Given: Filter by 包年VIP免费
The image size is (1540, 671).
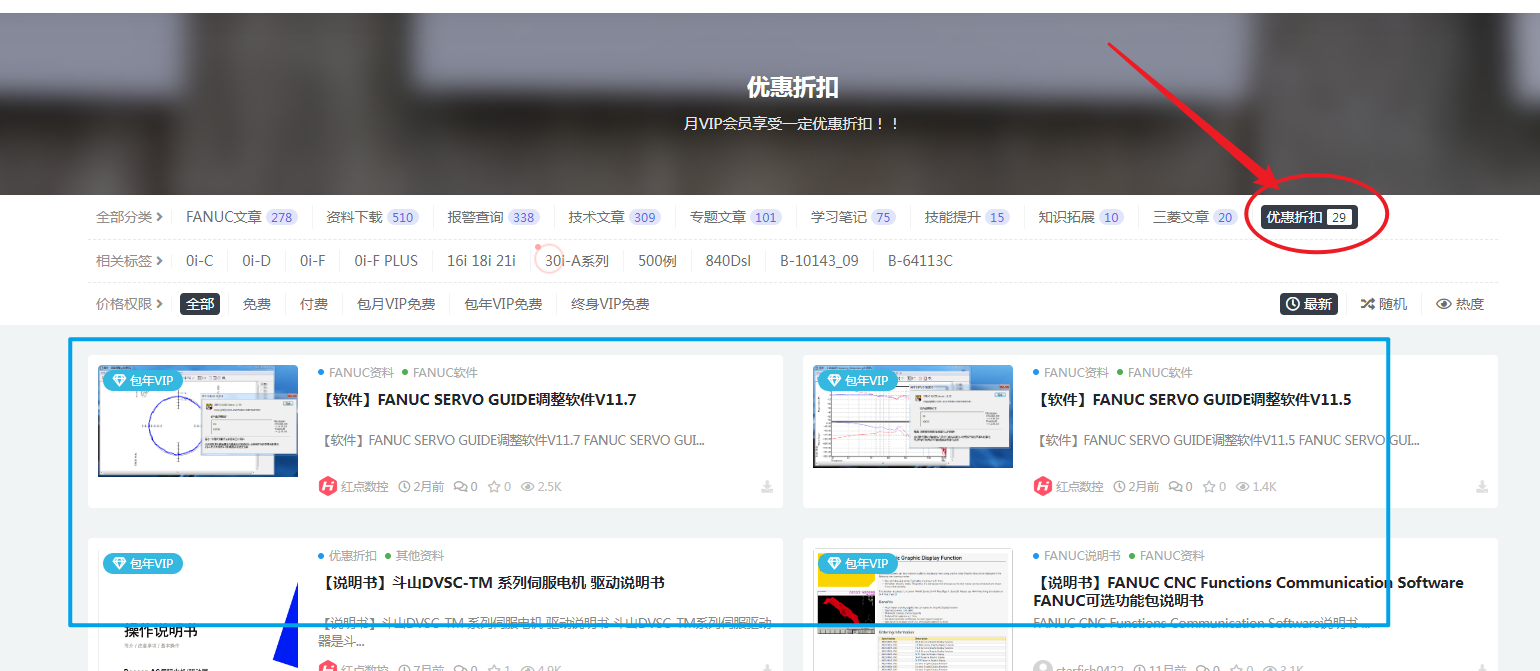Looking at the screenshot, I should [x=503, y=304].
